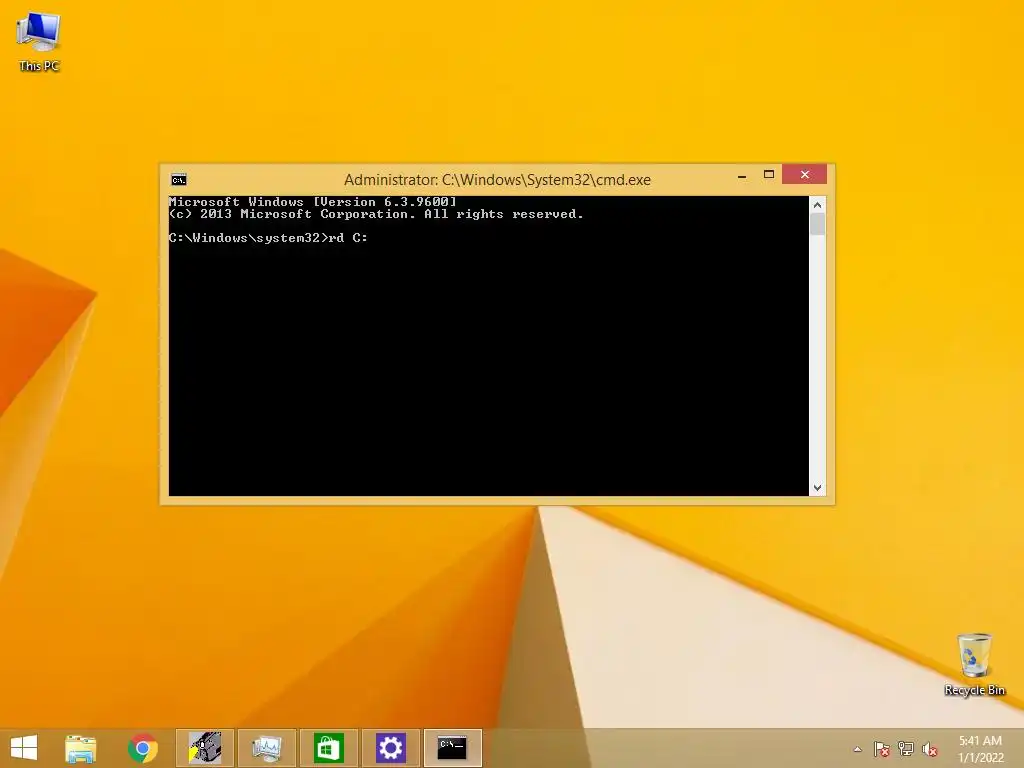Open the Windows Store taskbar icon
This screenshot has height=768, width=1024.
[x=329, y=748]
